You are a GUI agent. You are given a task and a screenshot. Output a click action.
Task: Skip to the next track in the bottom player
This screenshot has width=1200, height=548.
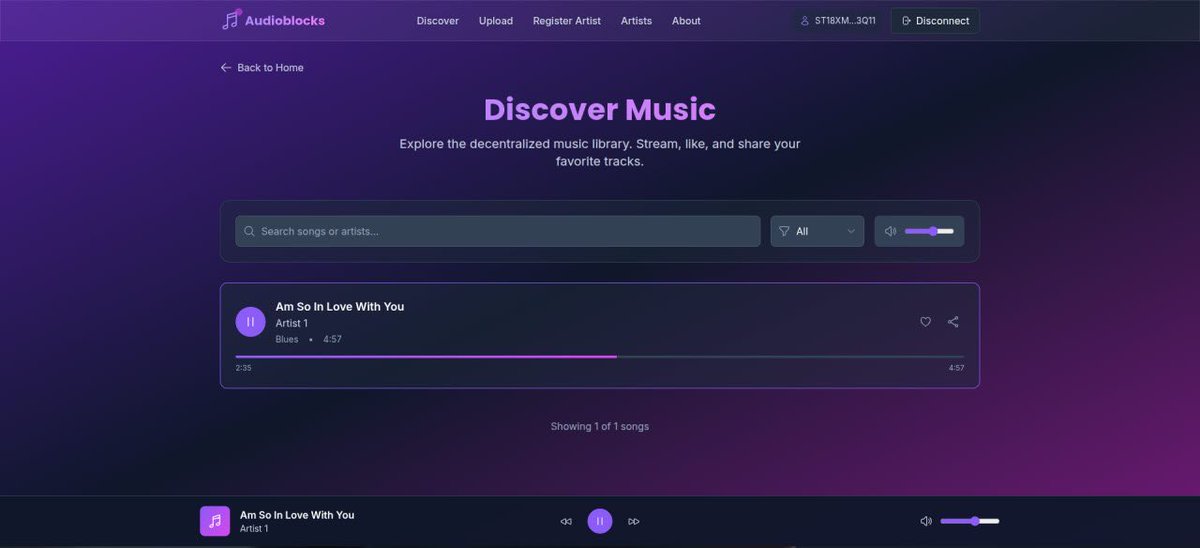(x=634, y=521)
